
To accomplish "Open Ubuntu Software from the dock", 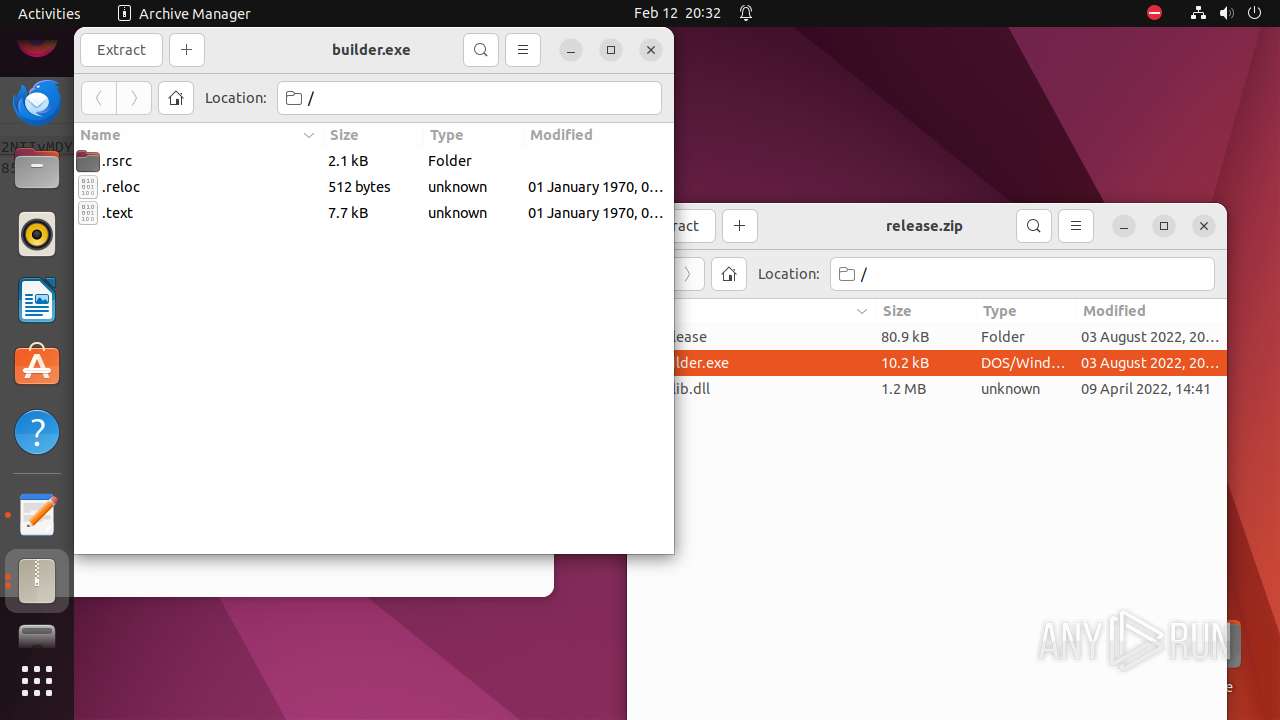I will [37, 366].
